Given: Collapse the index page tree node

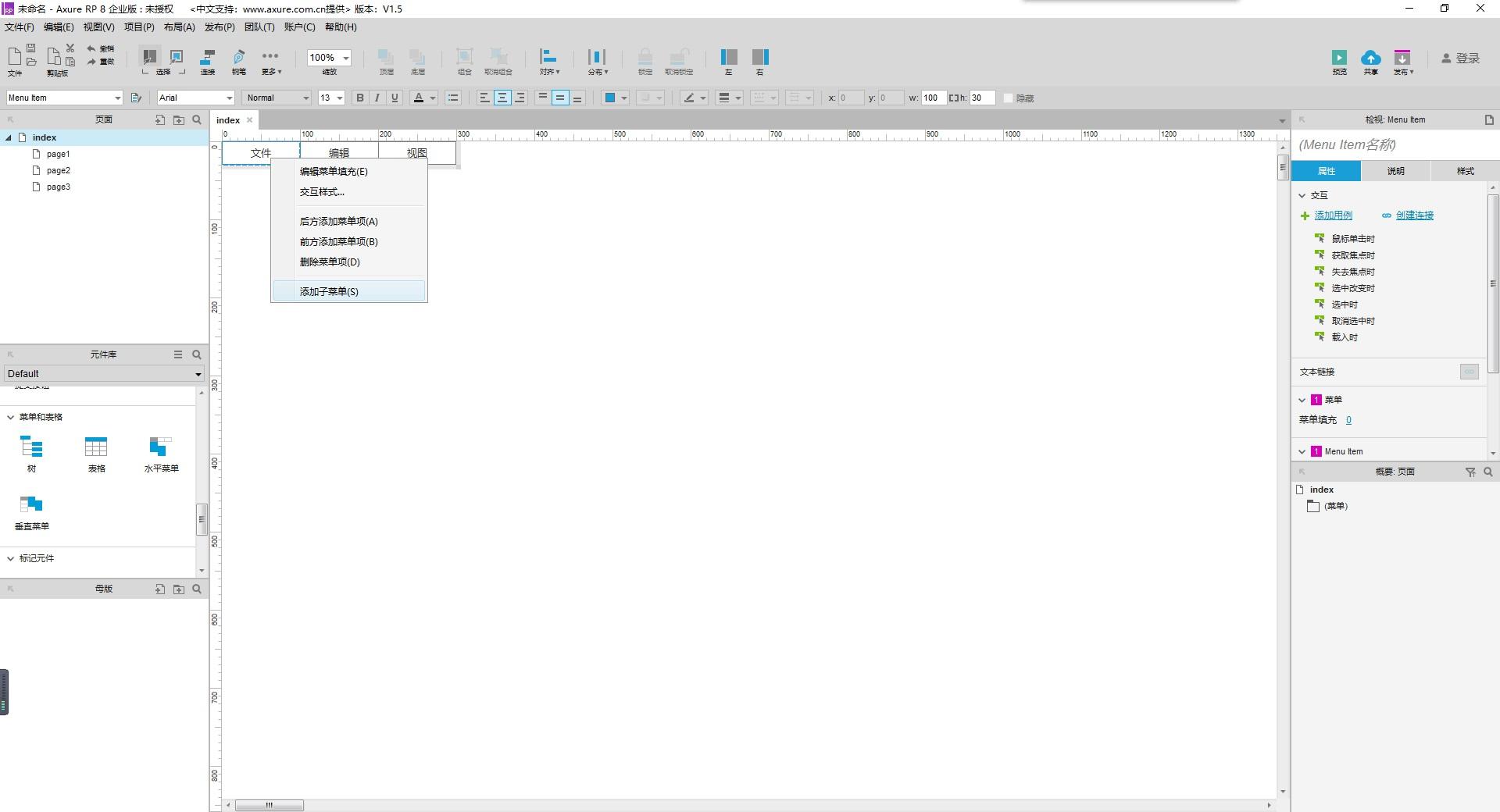Looking at the screenshot, I should coord(9,137).
